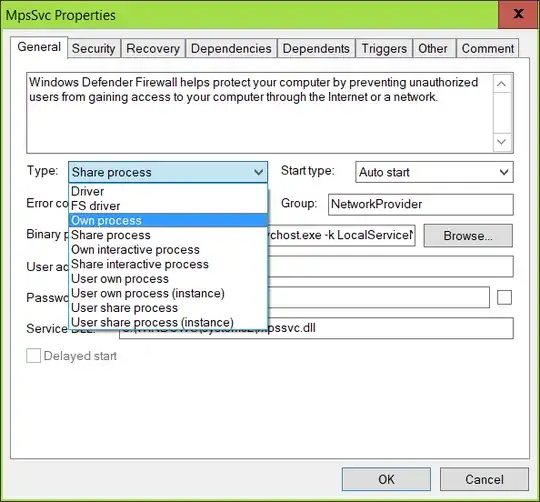
Task: Choose Driver in the Type list
Action: pos(168,191)
